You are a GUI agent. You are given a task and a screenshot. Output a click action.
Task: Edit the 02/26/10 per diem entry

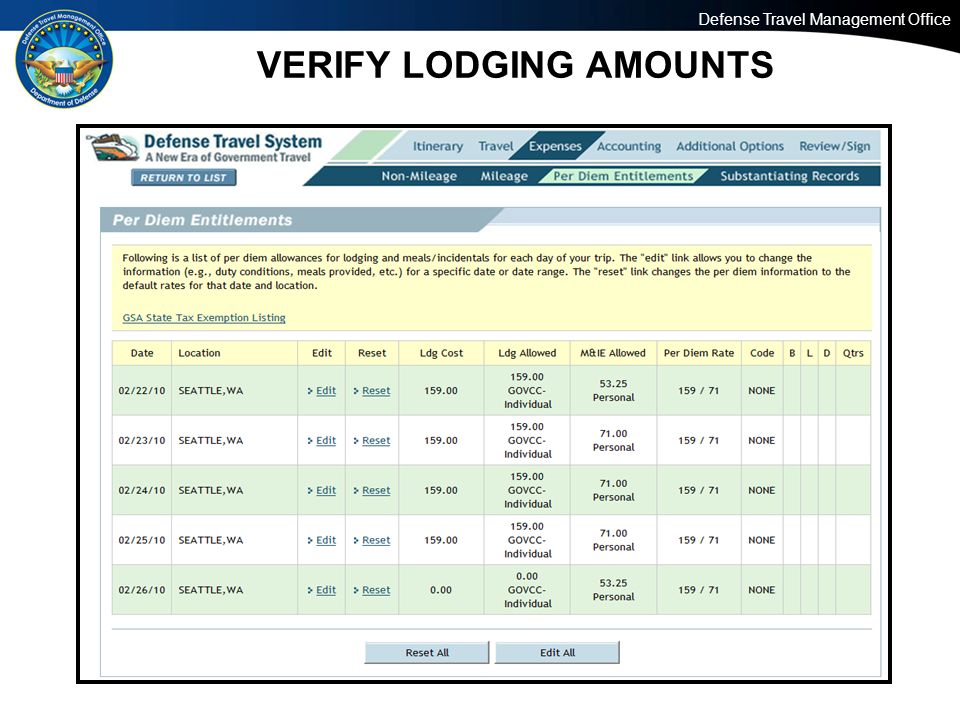coord(326,590)
